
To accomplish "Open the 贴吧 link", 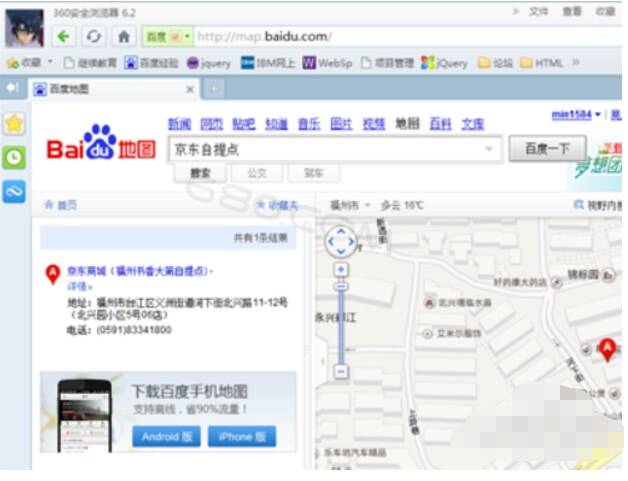I will coord(244,124).
